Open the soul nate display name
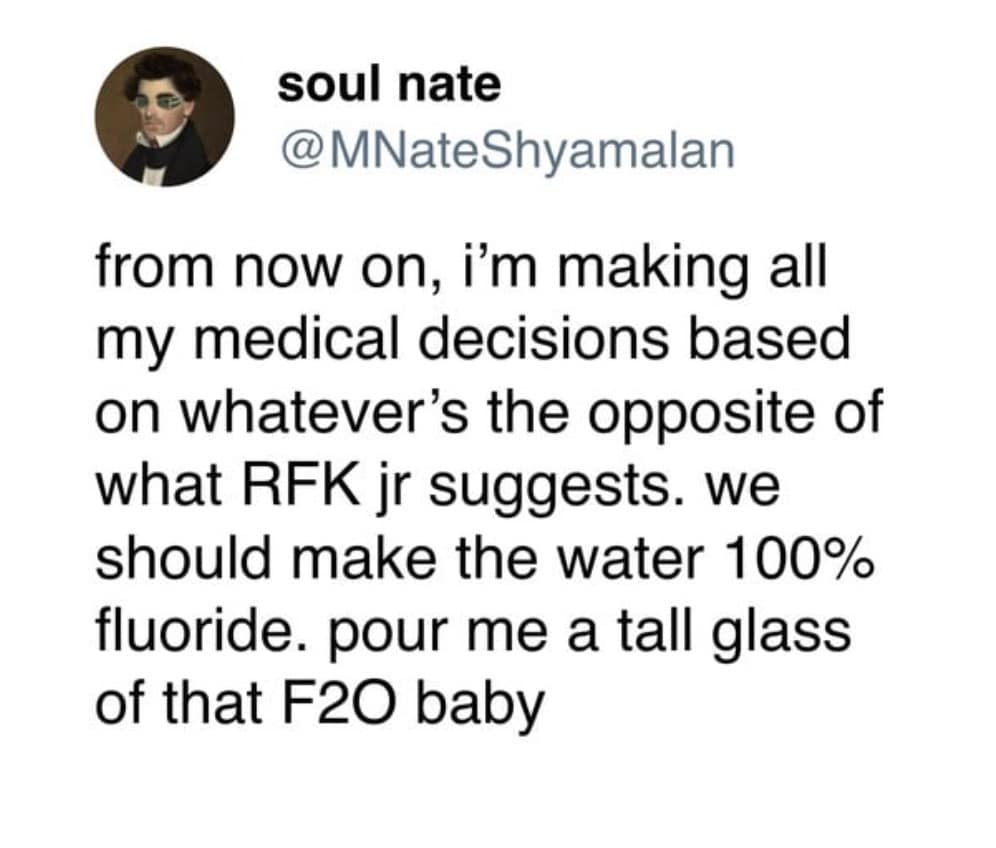The image size is (996, 848). [x=388, y=85]
